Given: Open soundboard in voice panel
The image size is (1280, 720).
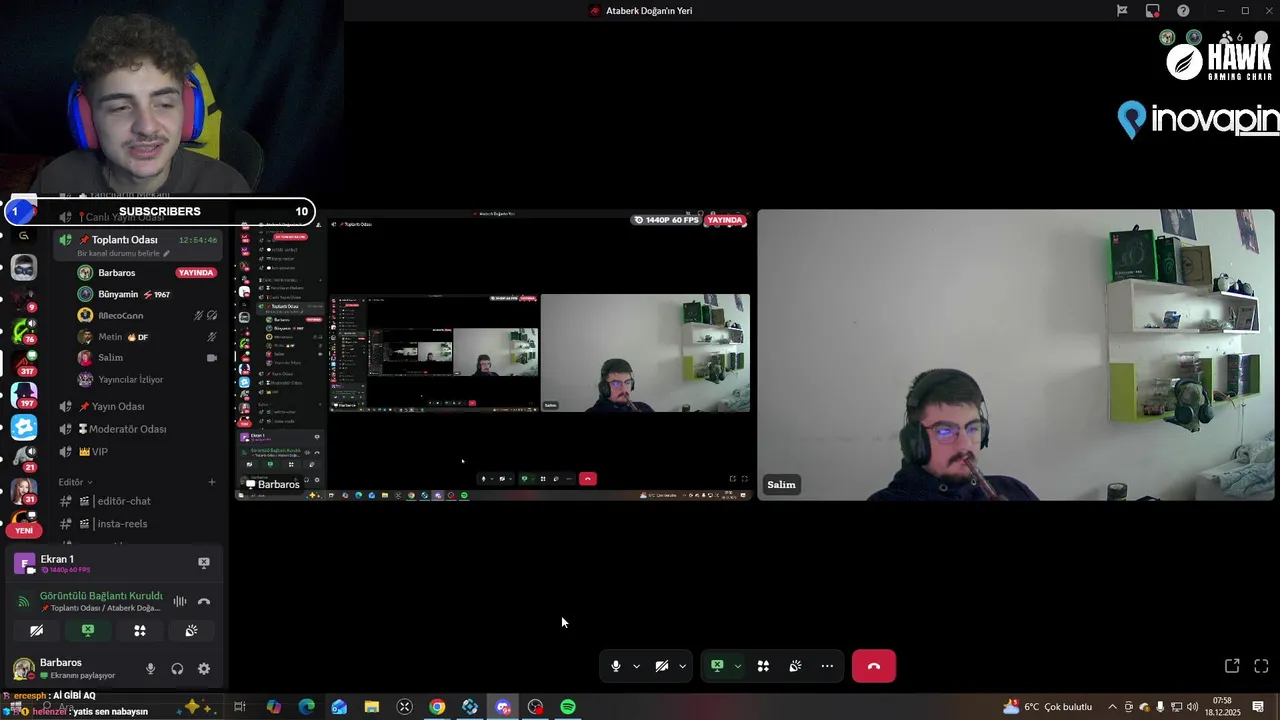Looking at the screenshot, I should click(191, 631).
